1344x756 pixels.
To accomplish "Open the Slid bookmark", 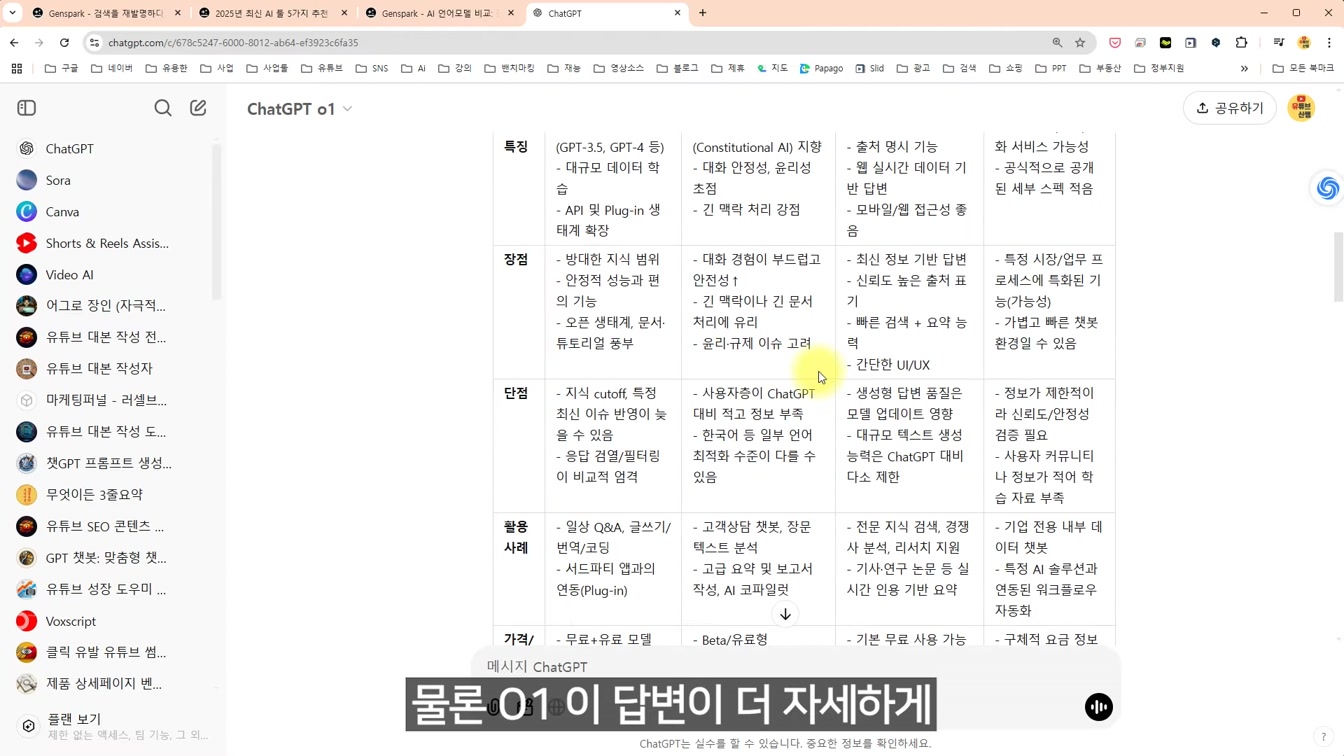I will click(x=870, y=69).
